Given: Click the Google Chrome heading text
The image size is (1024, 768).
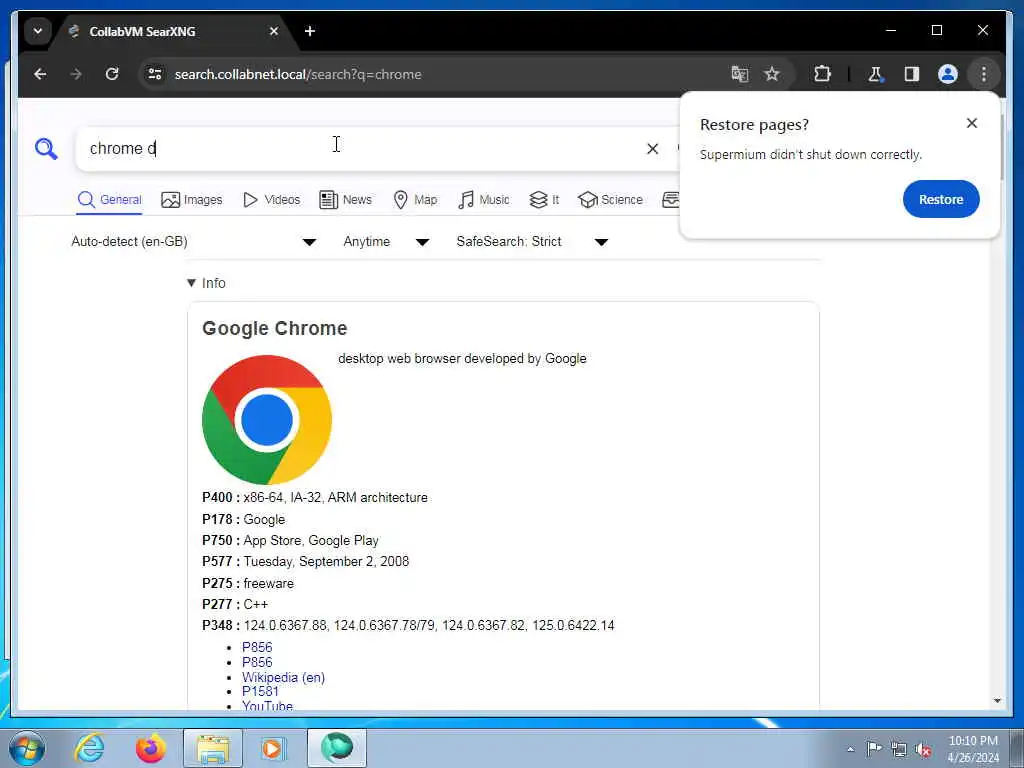Looking at the screenshot, I should pos(275,328).
